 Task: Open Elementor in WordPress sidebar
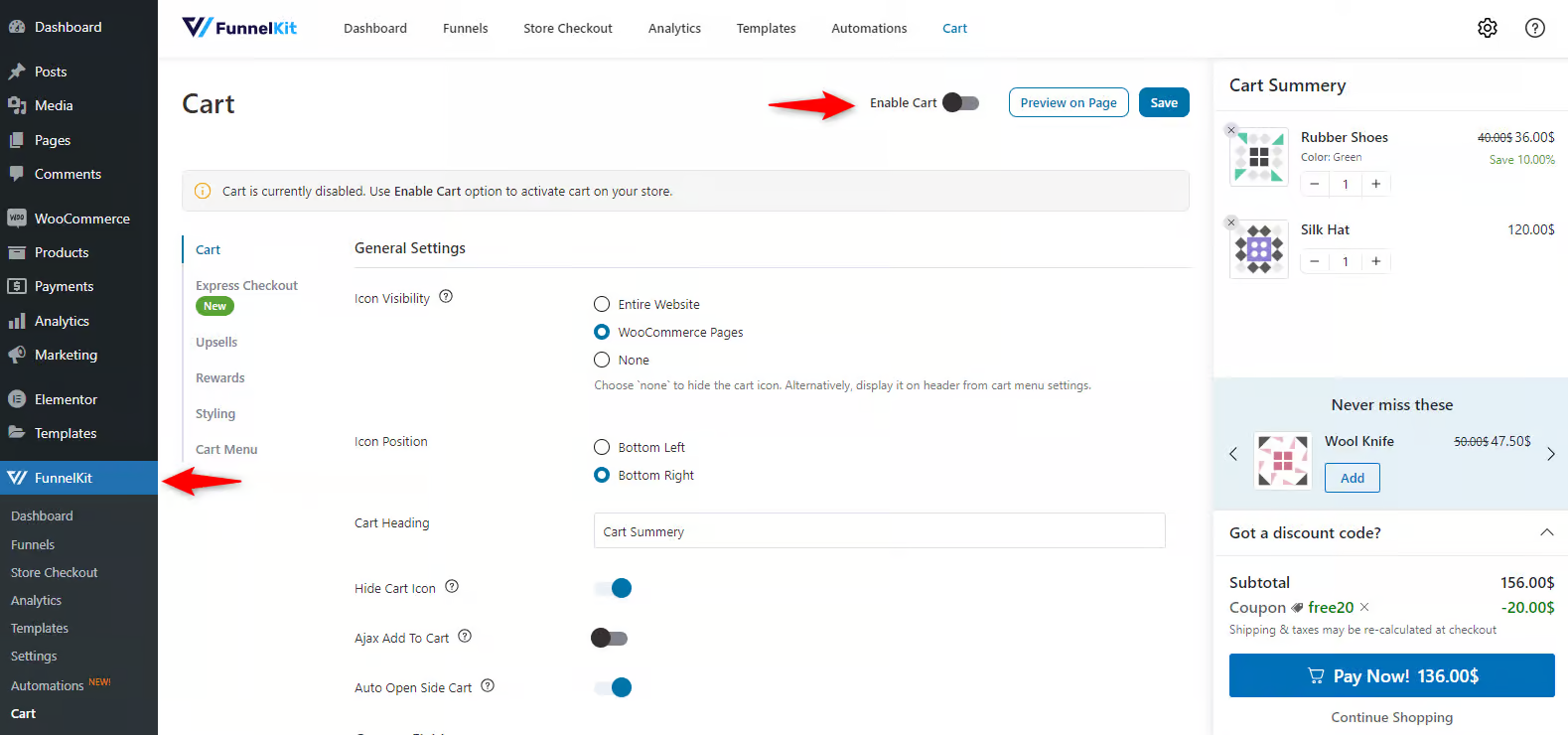coord(78,399)
